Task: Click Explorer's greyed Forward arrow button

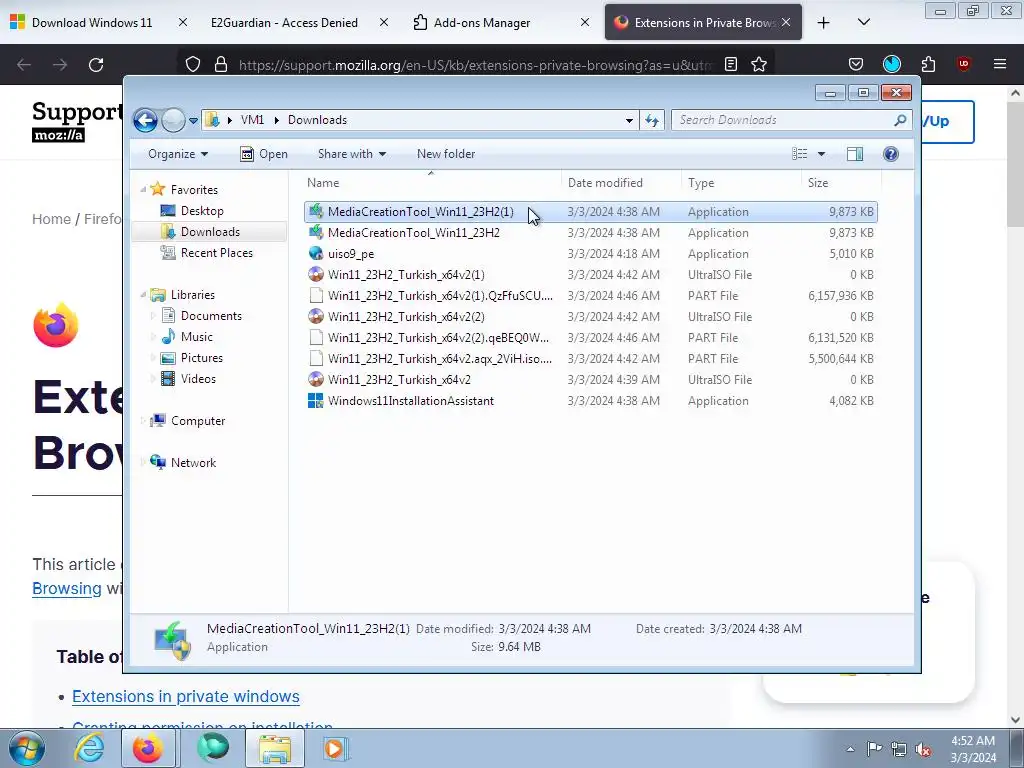Action: click(x=173, y=120)
